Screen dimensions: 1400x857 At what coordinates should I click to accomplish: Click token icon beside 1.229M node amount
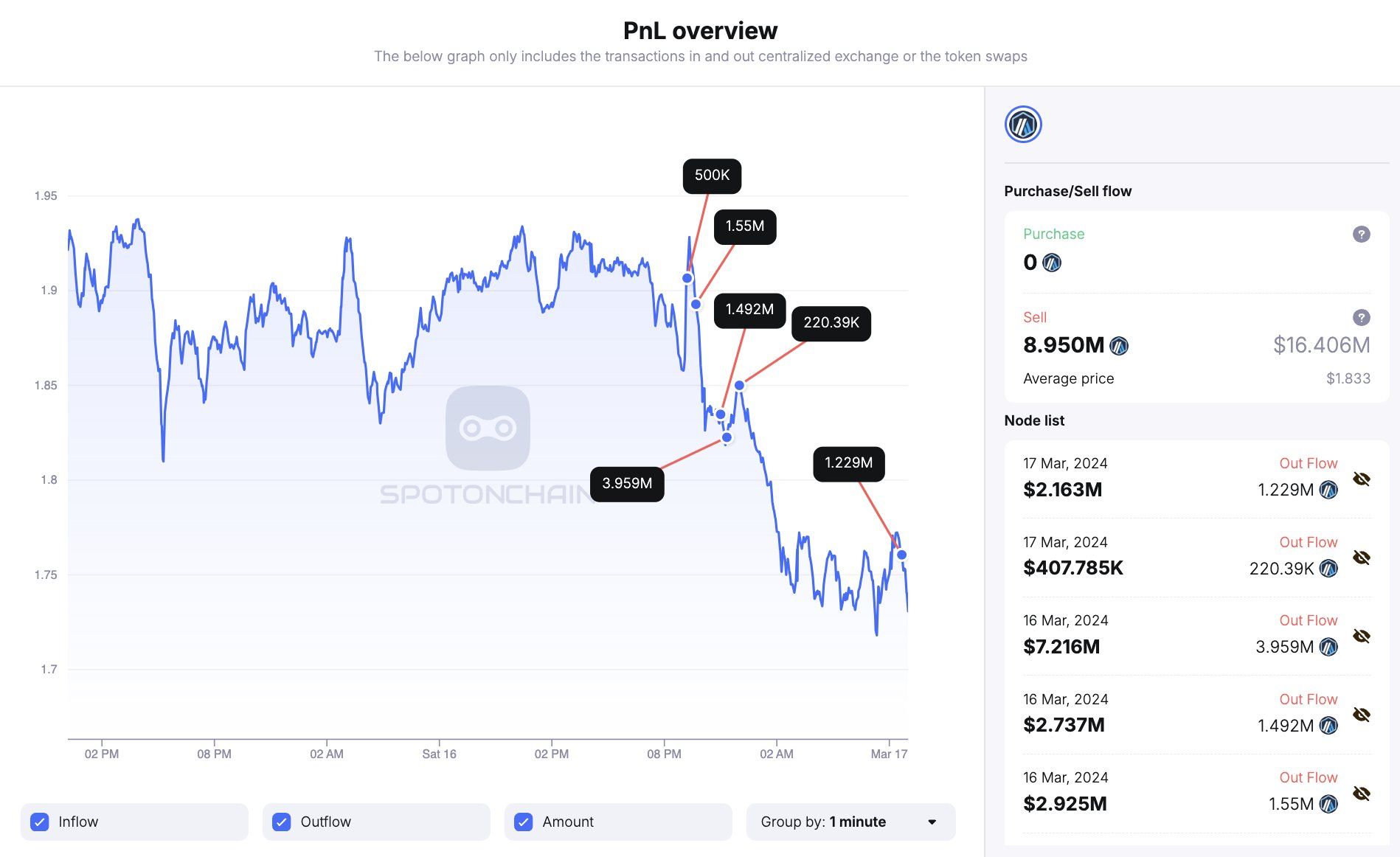pyautogui.click(x=1328, y=490)
